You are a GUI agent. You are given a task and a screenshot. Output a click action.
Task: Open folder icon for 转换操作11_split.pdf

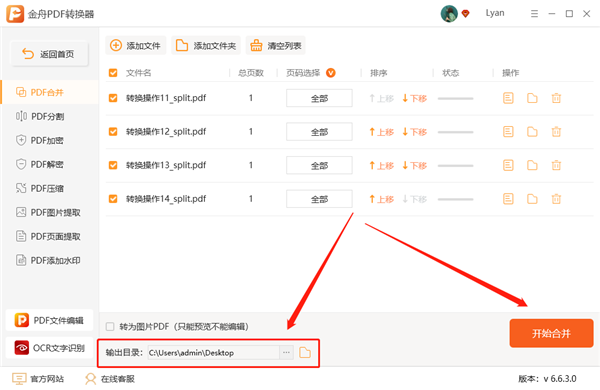point(532,98)
